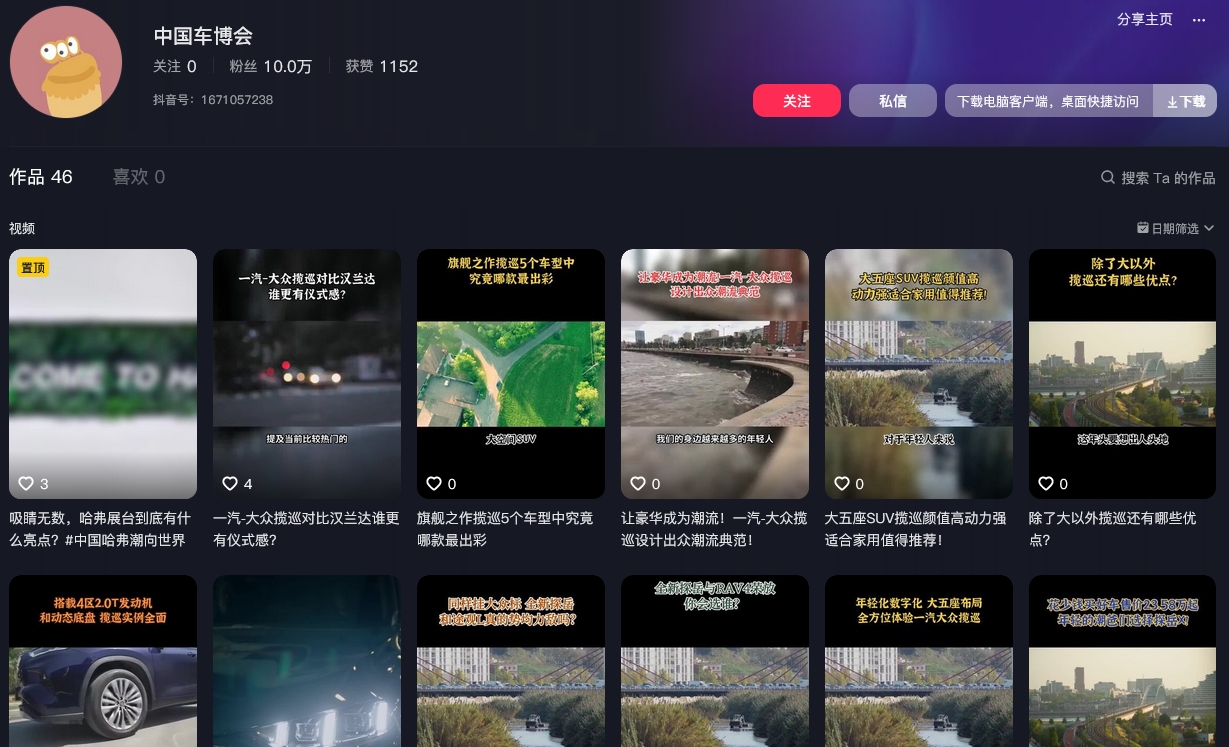Switch to the 喜欢 0 tab
Image resolution: width=1229 pixels, height=747 pixels.
[139, 177]
